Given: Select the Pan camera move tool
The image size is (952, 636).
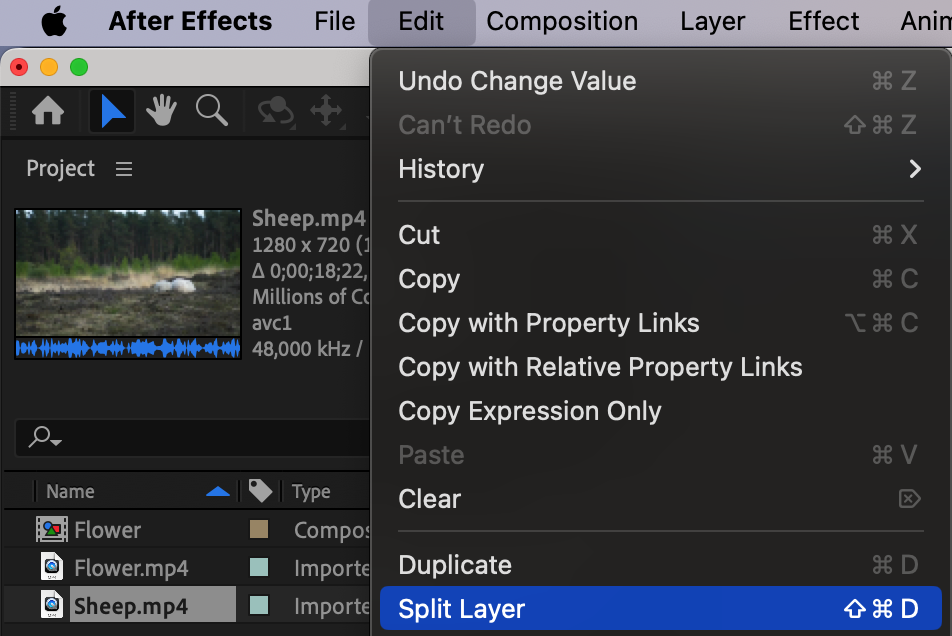Looking at the screenshot, I should click(x=327, y=111).
